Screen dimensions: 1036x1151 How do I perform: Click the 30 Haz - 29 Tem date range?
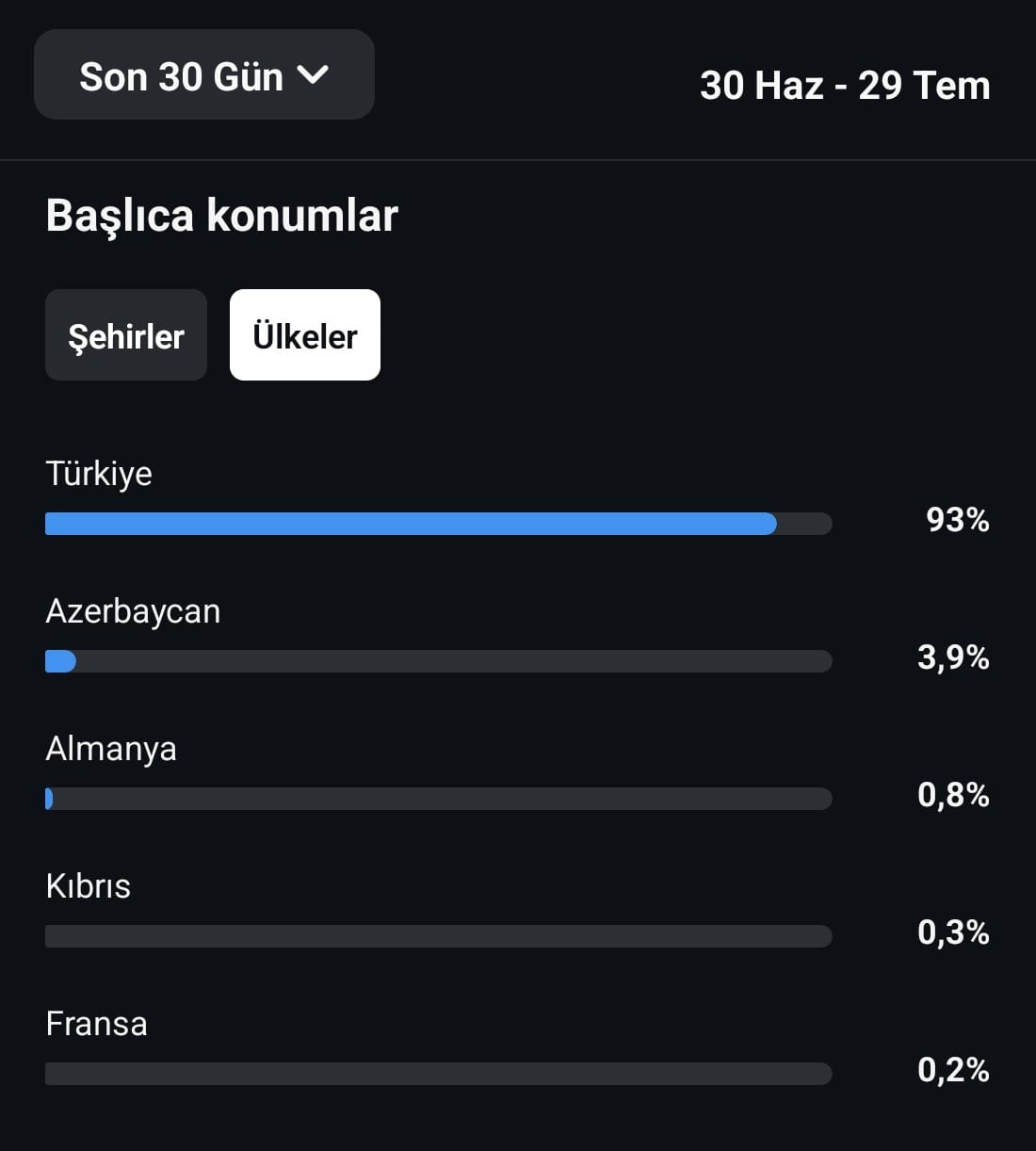tap(845, 86)
